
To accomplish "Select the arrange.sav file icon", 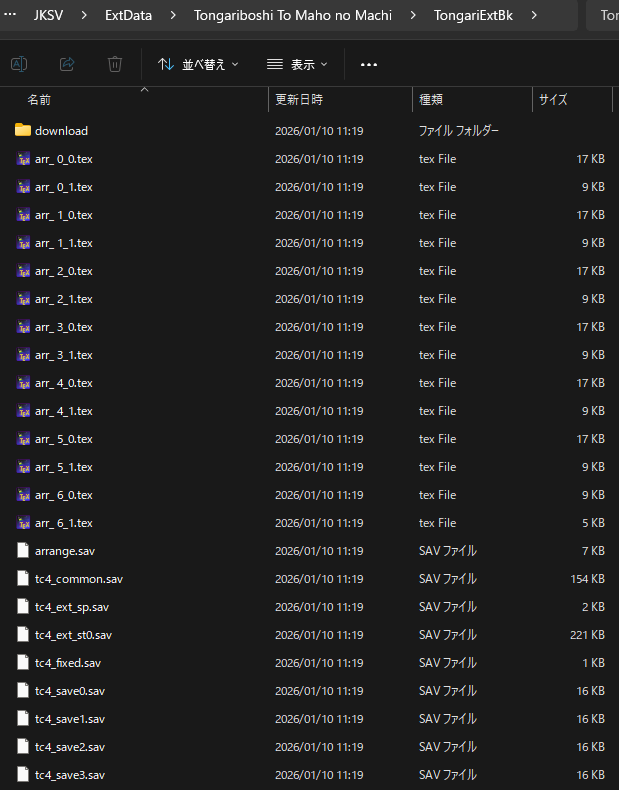I will [23, 551].
